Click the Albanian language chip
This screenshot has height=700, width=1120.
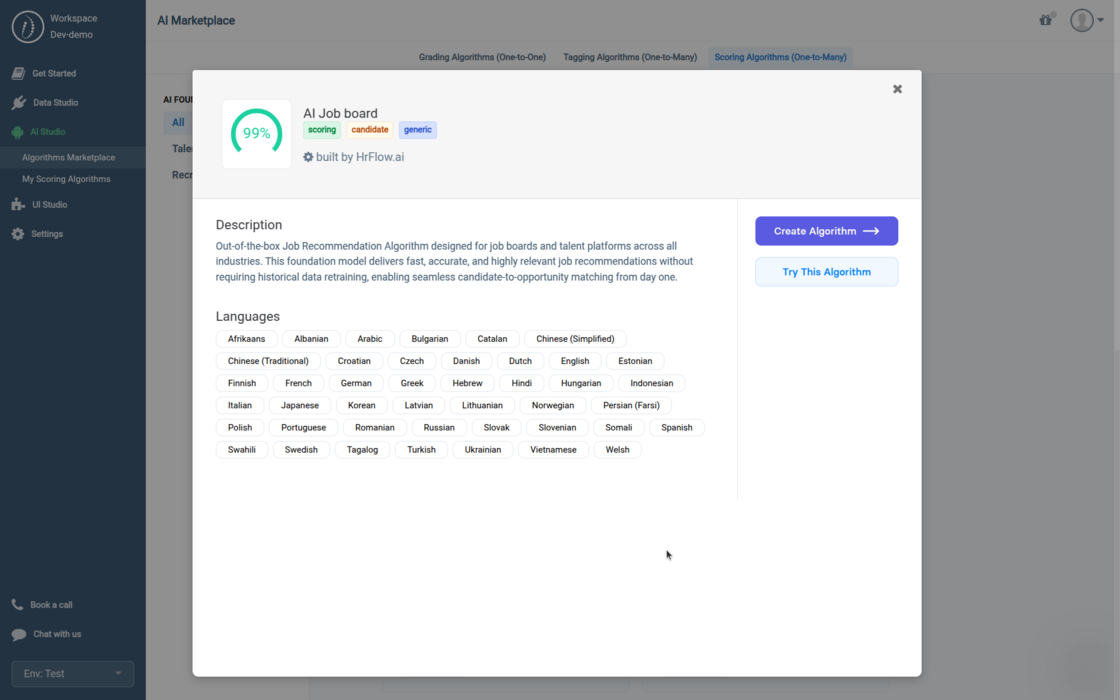pos(311,339)
